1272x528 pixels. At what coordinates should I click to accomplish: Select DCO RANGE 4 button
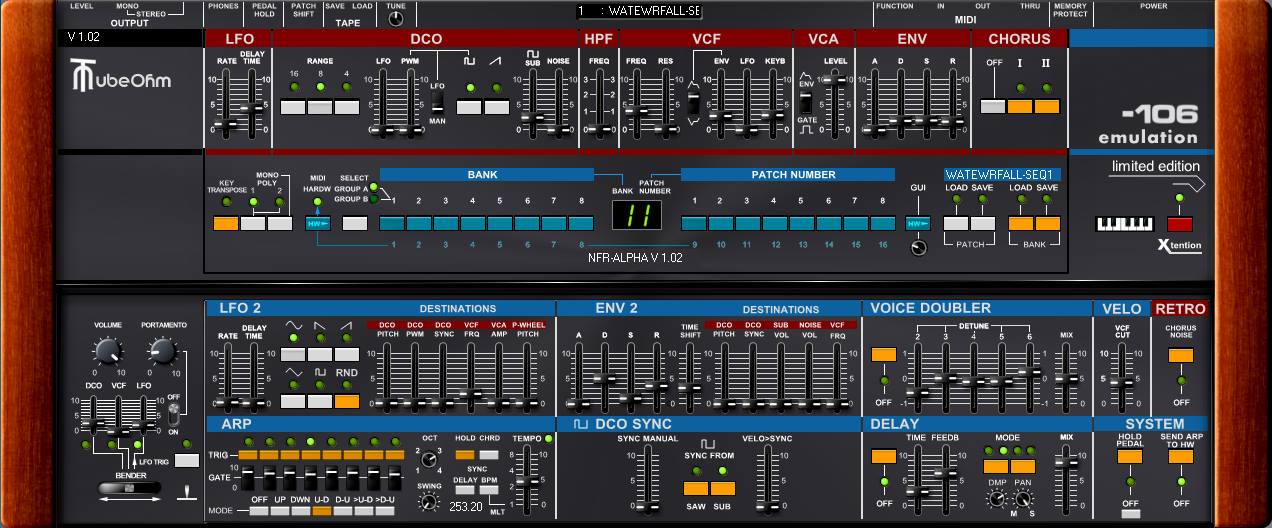coord(346,107)
